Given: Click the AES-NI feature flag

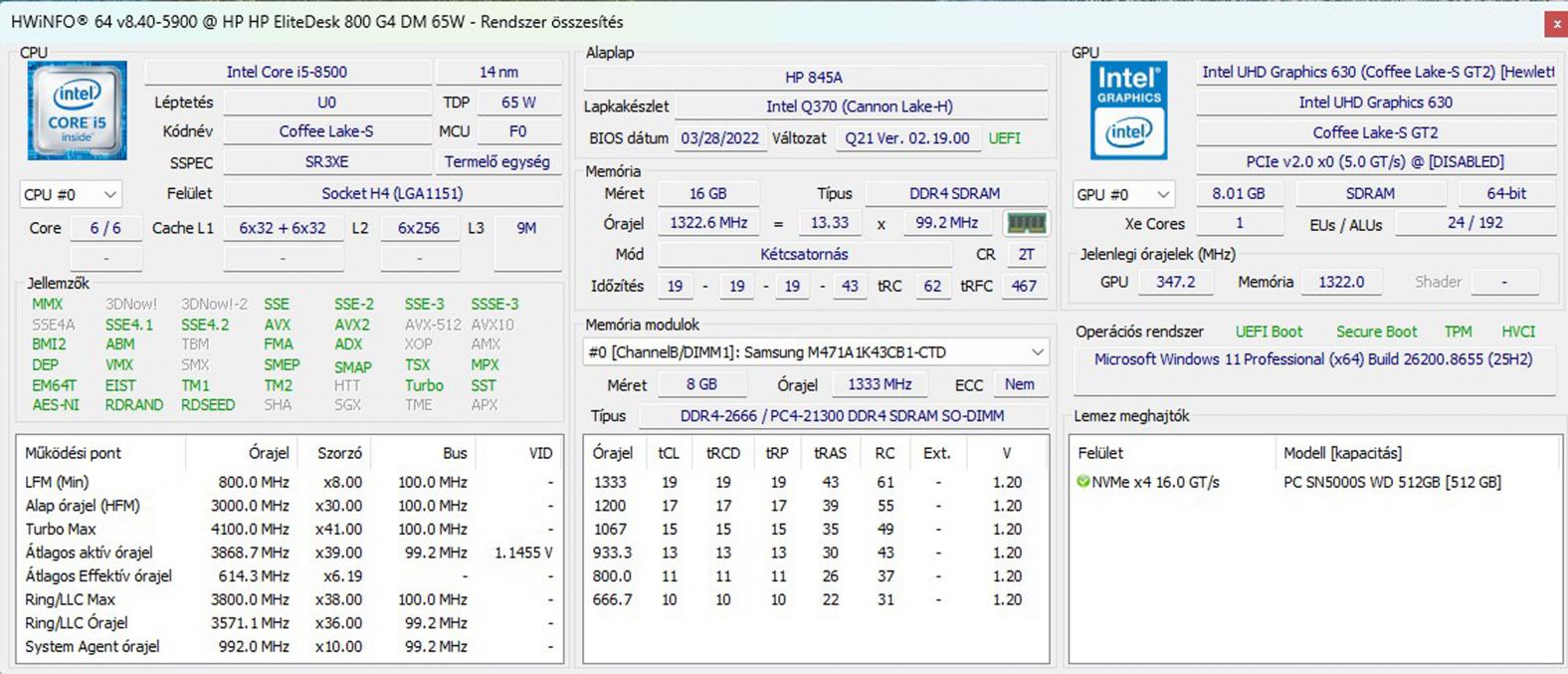Looking at the screenshot, I should tap(56, 405).
